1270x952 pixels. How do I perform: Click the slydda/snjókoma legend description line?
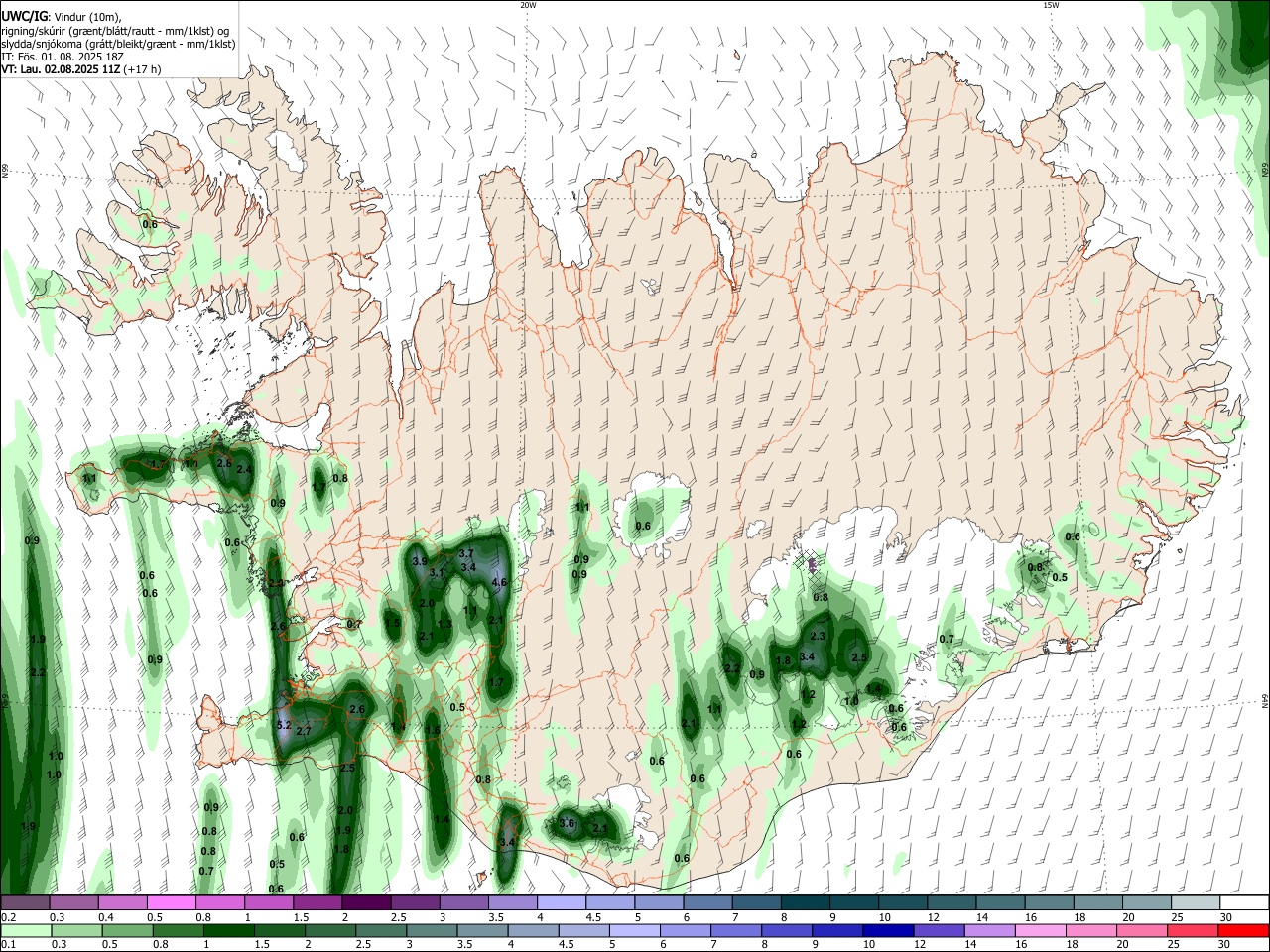118,44
